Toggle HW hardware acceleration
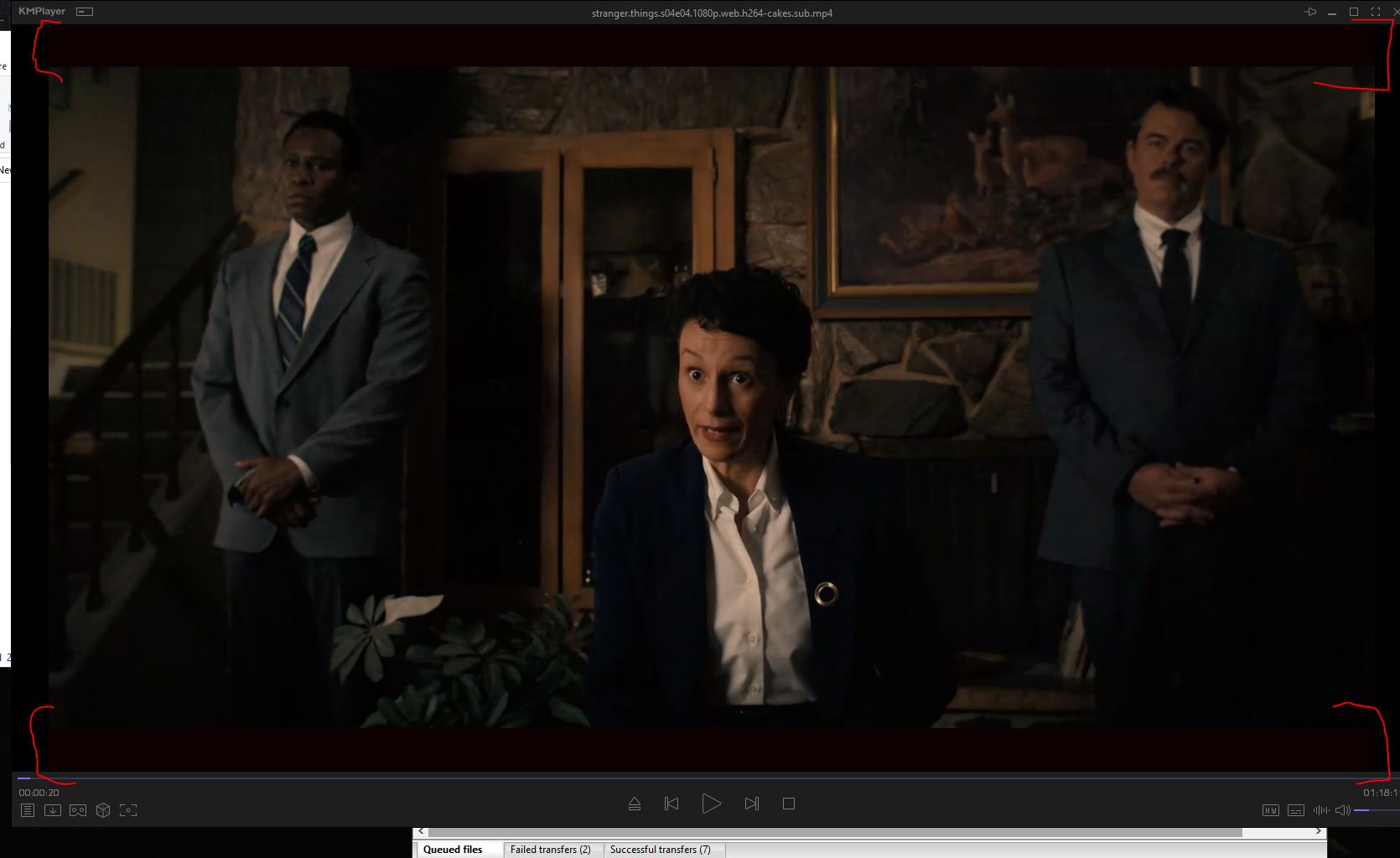 [1271, 810]
